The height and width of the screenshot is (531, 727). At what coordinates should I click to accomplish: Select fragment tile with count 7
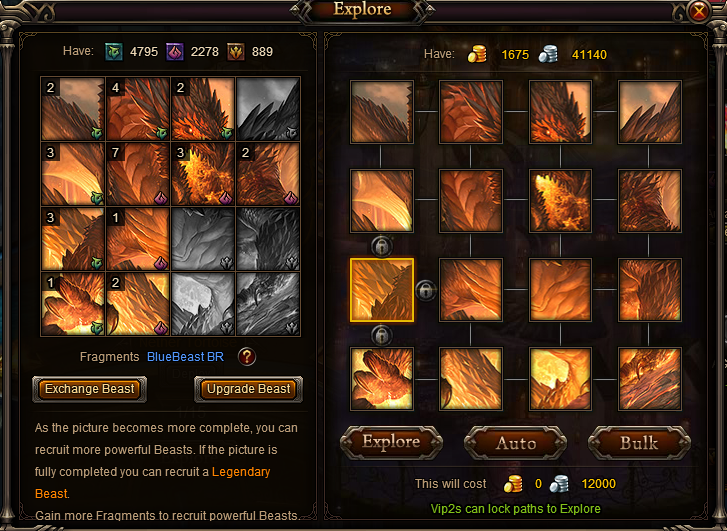(x=138, y=174)
